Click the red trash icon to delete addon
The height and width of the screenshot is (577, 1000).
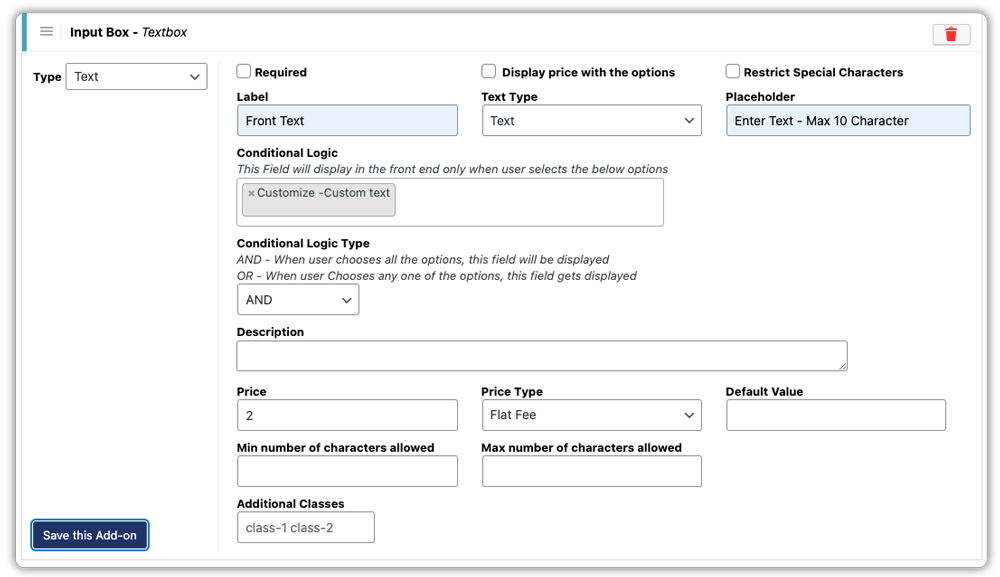point(951,34)
